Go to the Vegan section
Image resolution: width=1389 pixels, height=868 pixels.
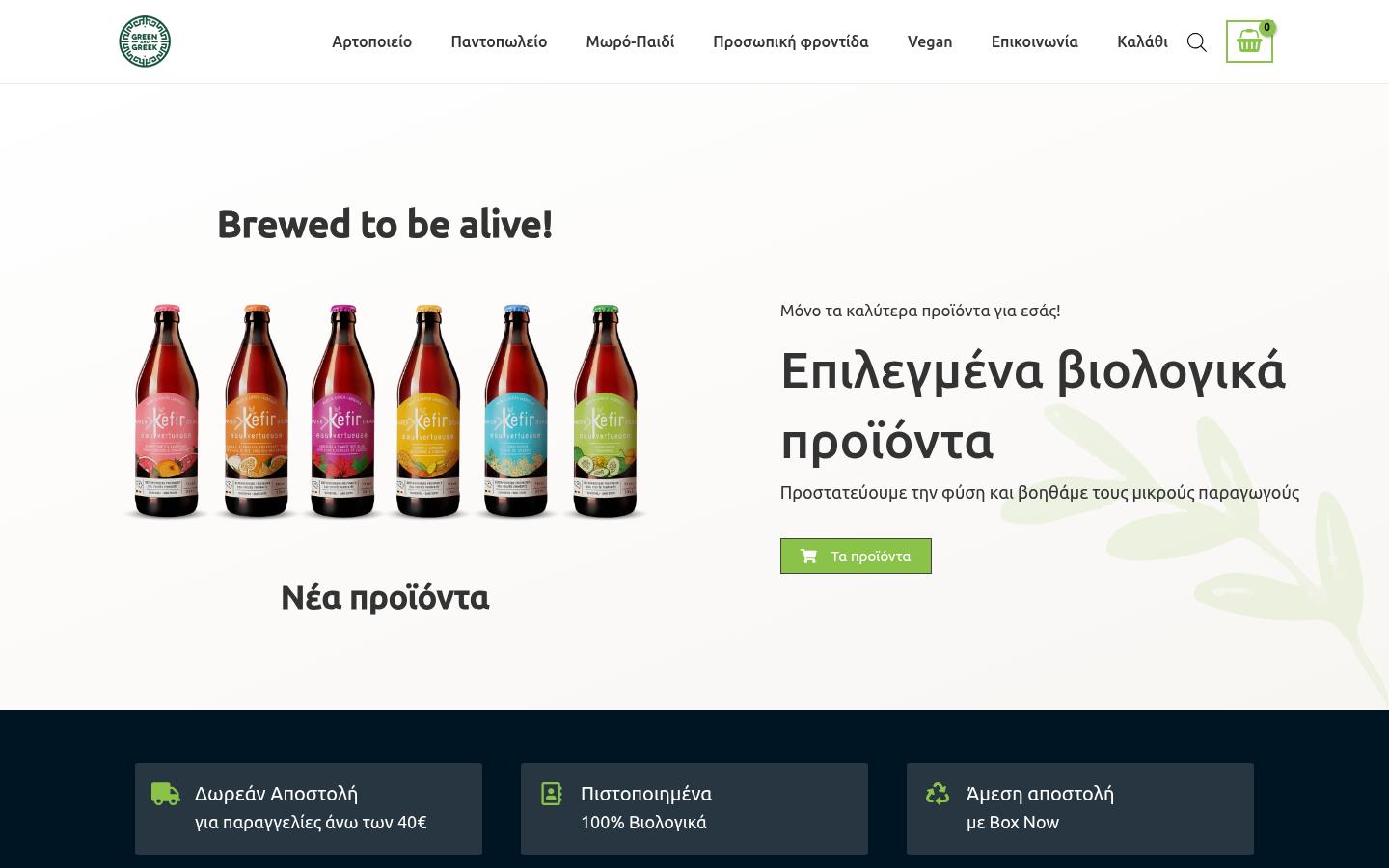tap(930, 41)
